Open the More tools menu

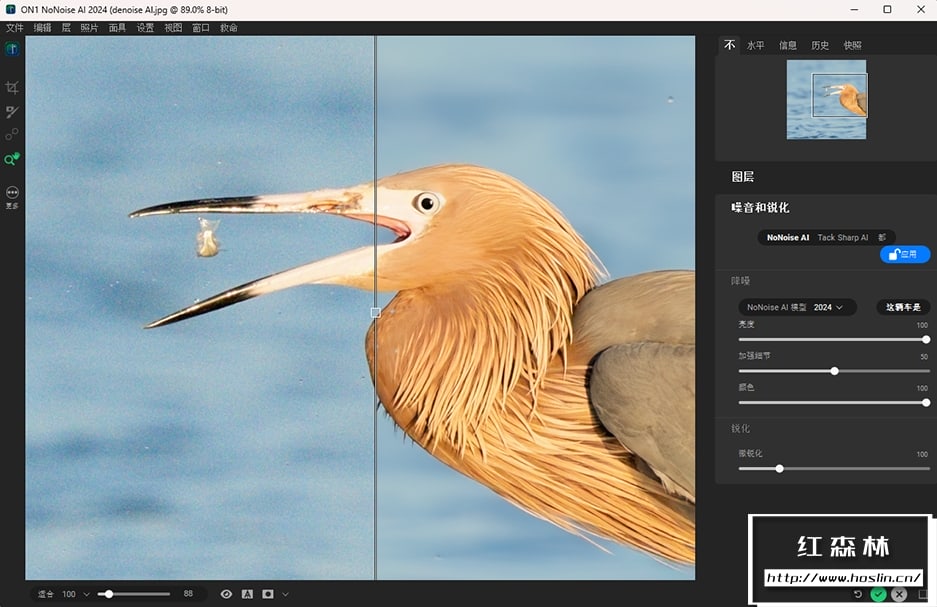12,192
